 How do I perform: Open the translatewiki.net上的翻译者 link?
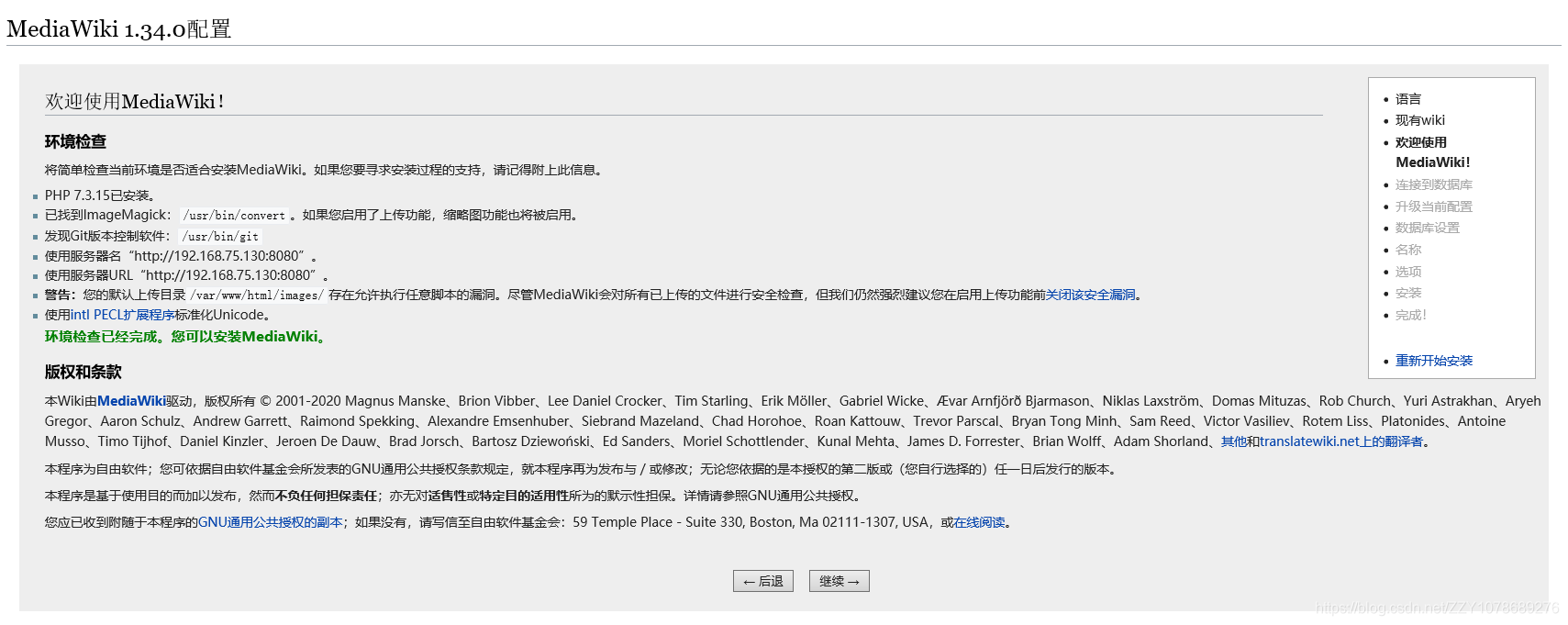pyautogui.click(x=1341, y=441)
